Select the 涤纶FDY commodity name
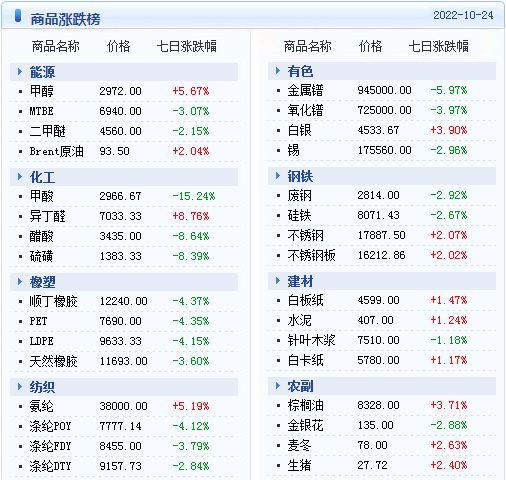The image size is (506, 480). coord(51,446)
